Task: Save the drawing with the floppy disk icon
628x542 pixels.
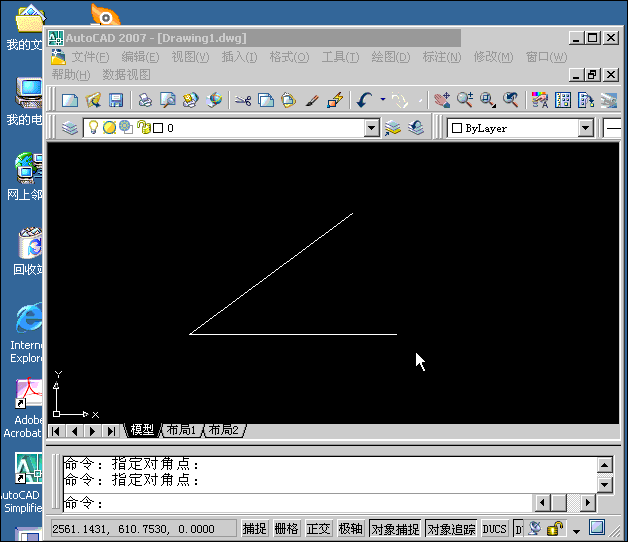Action: 116,100
